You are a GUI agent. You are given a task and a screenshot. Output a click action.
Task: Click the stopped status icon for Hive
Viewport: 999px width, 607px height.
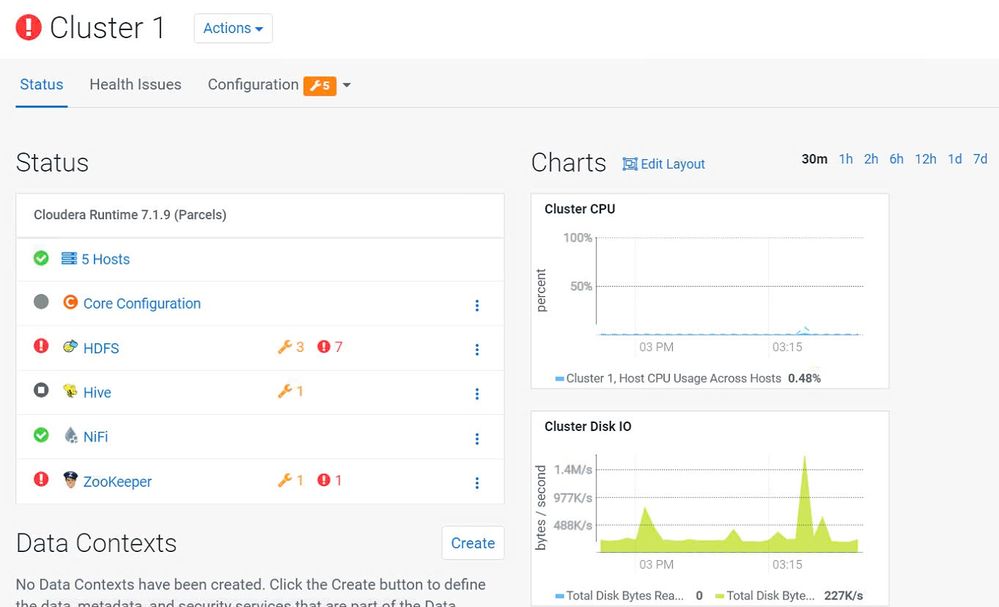coord(41,390)
